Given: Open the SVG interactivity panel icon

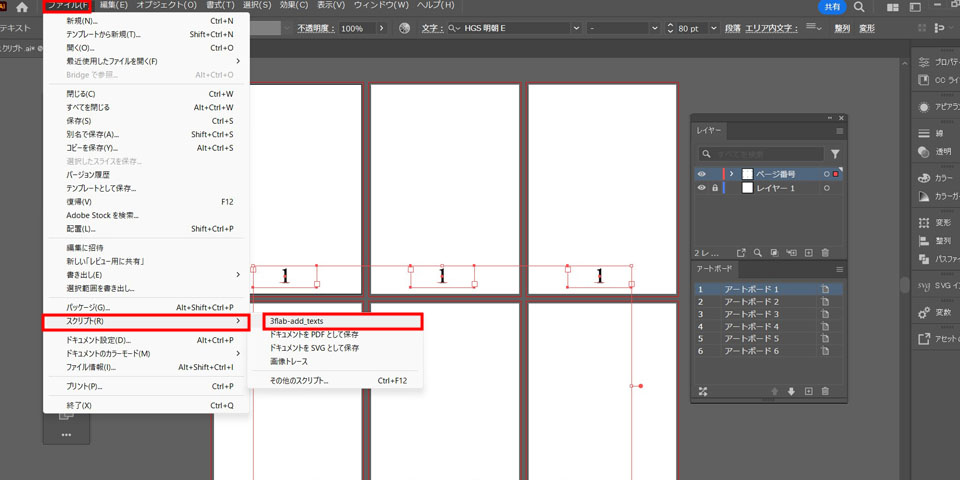Looking at the screenshot, I should 923,286.
